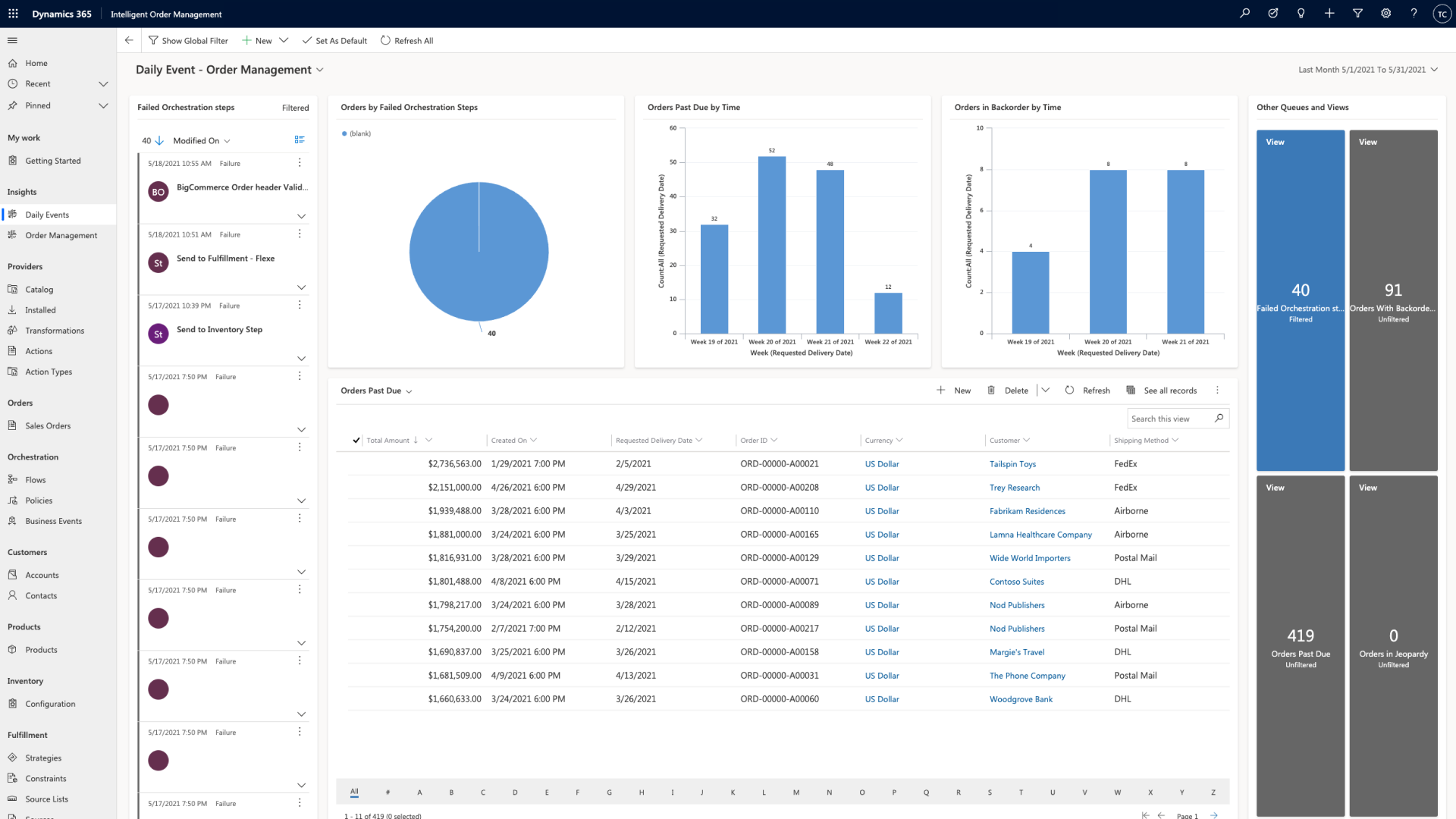
Task: Filter grid by letter M
Action: [796, 792]
